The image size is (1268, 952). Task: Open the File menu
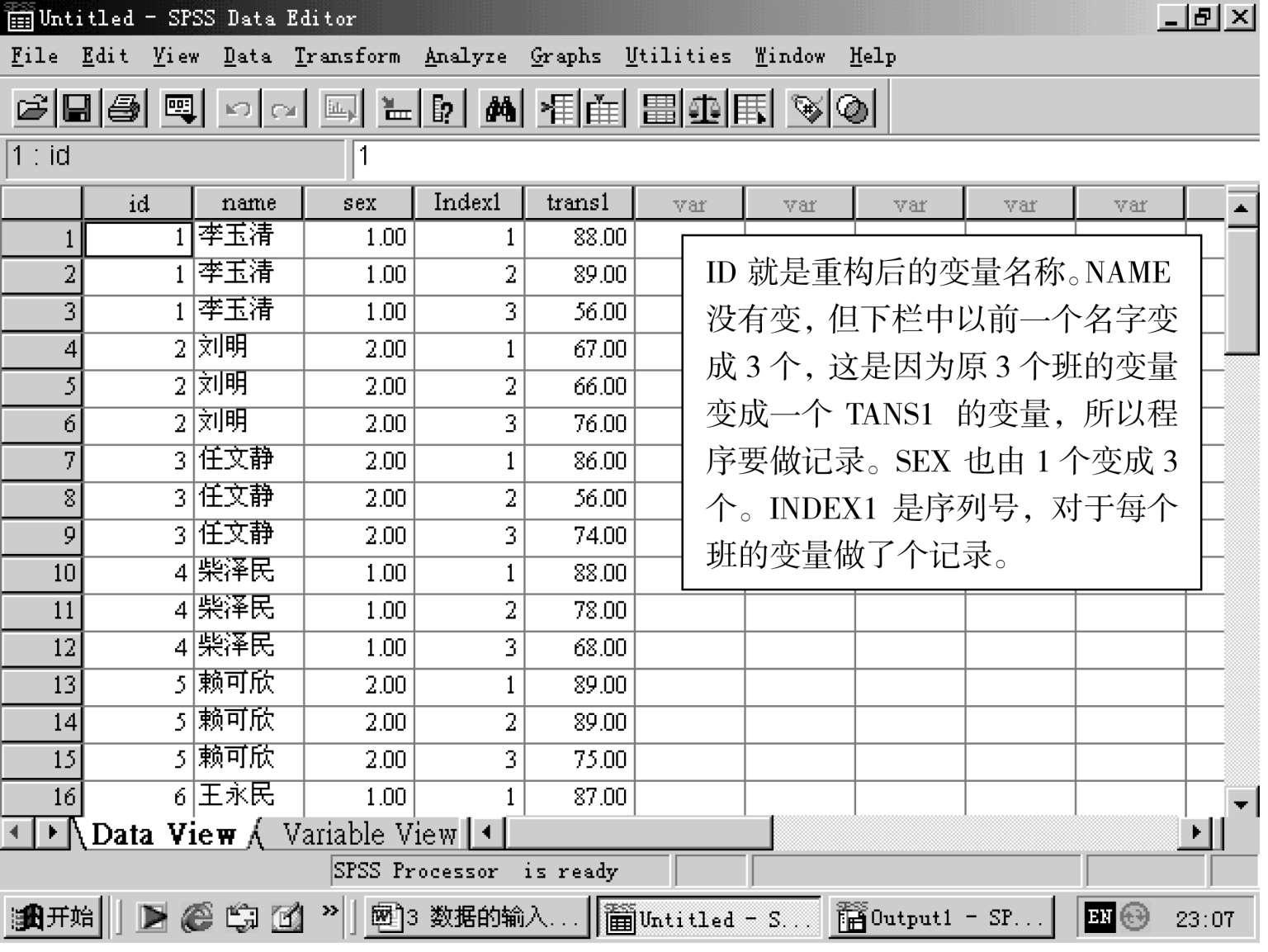click(35, 56)
